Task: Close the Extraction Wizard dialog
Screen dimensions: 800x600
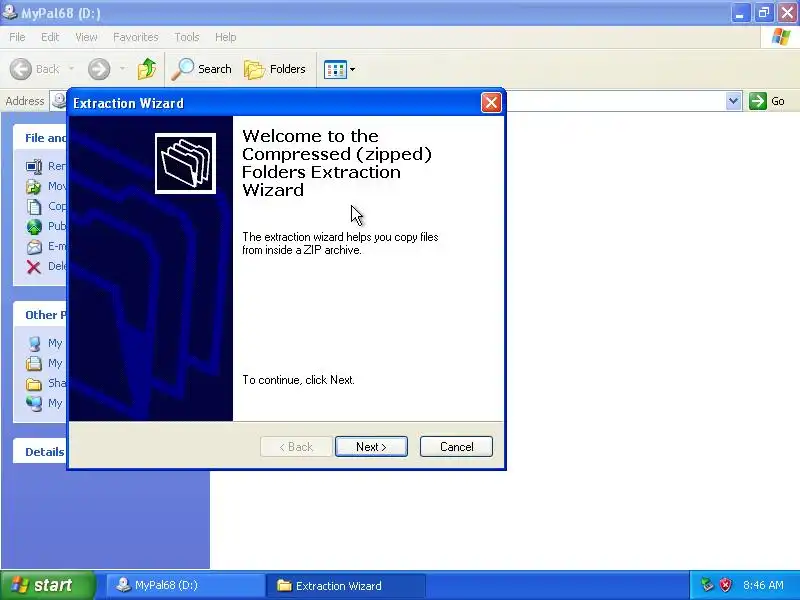Action: (491, 103)
